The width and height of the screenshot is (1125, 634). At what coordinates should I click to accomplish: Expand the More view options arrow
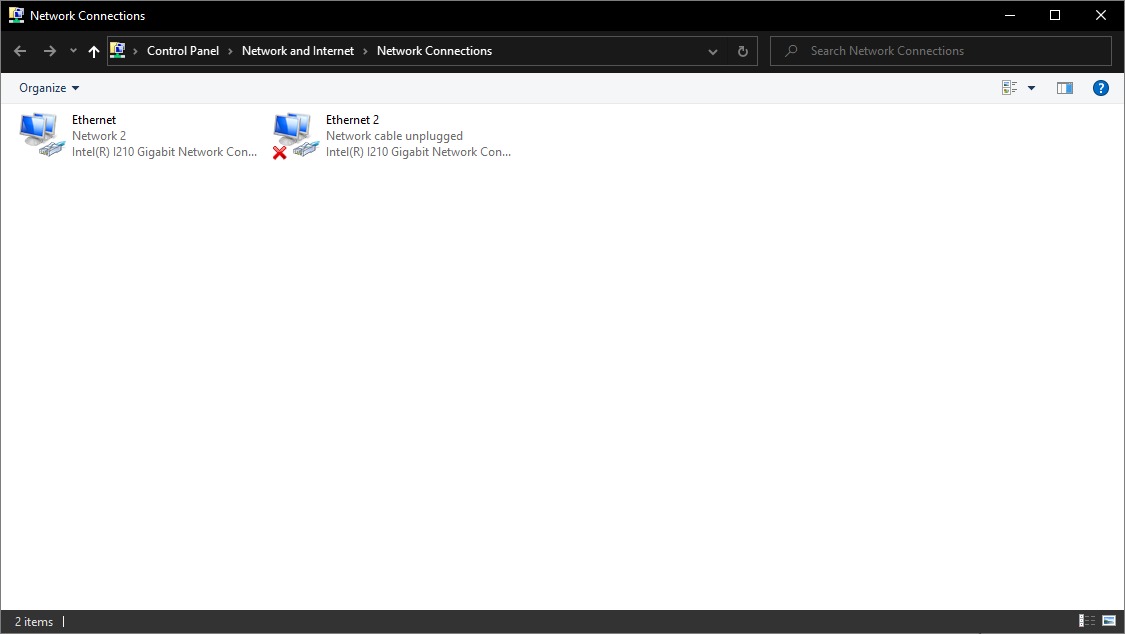click(1031, 88)
